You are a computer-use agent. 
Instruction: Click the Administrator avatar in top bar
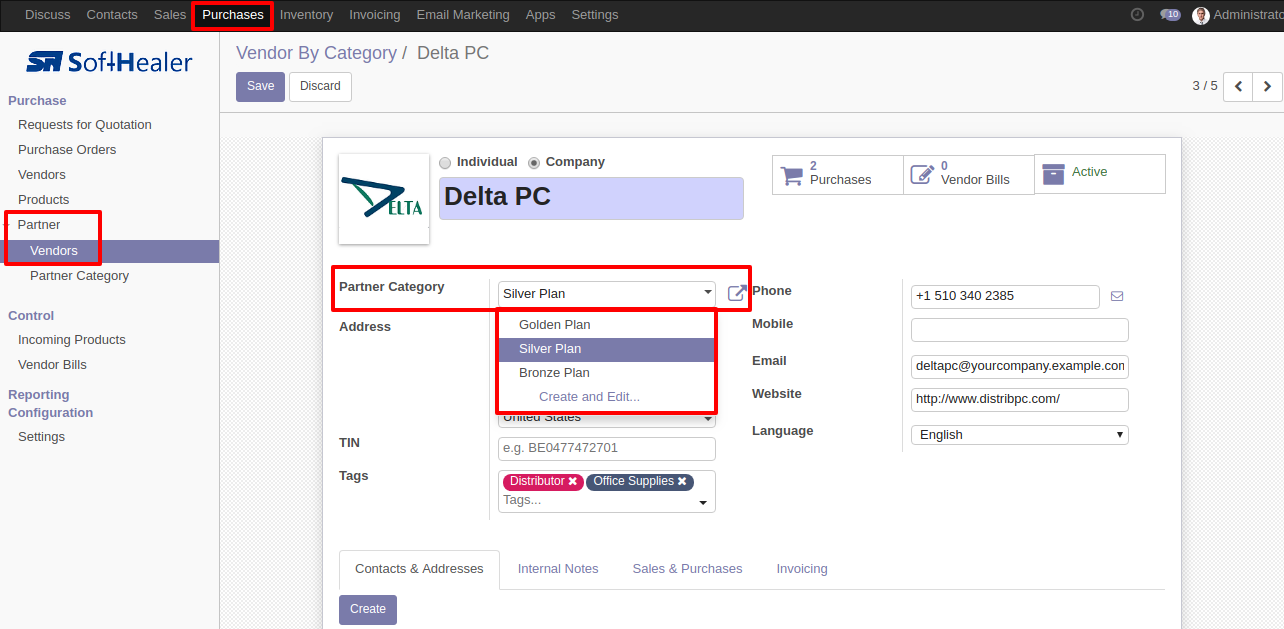click(x=1201, y=15)
